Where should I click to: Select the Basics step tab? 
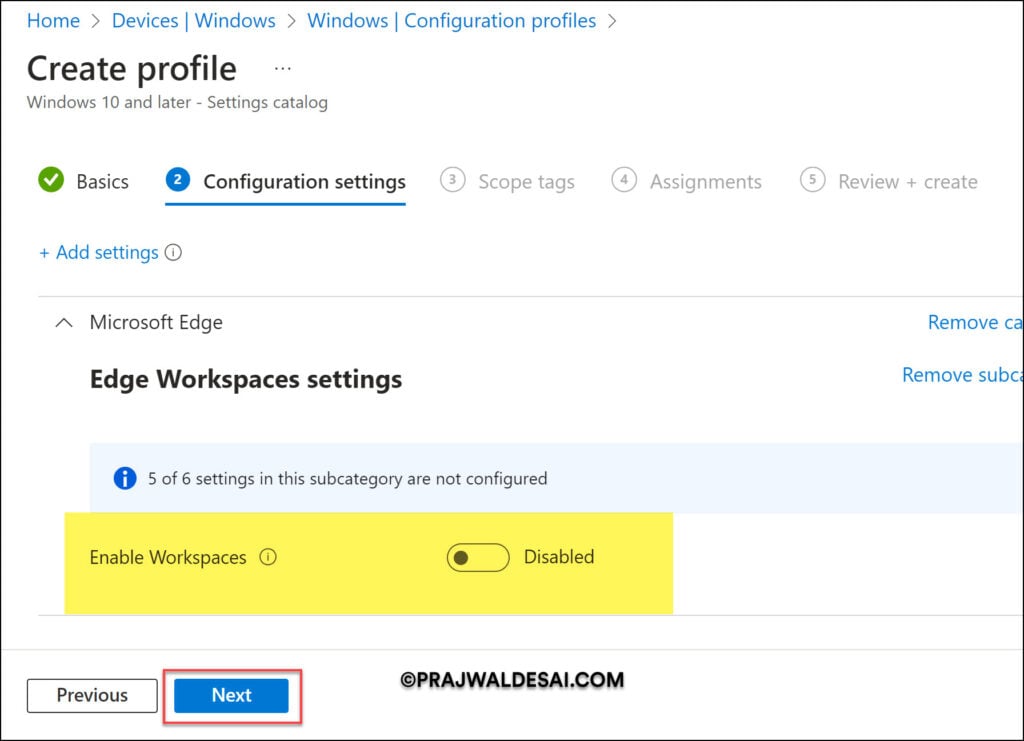point(84,181)
